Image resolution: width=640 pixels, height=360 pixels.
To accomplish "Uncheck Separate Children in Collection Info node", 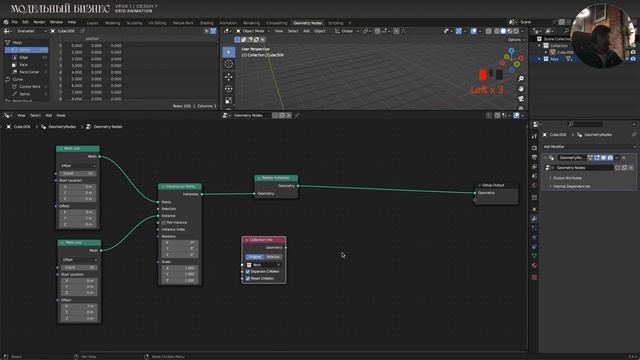I will pyautogui.click(x=248, y=271).
